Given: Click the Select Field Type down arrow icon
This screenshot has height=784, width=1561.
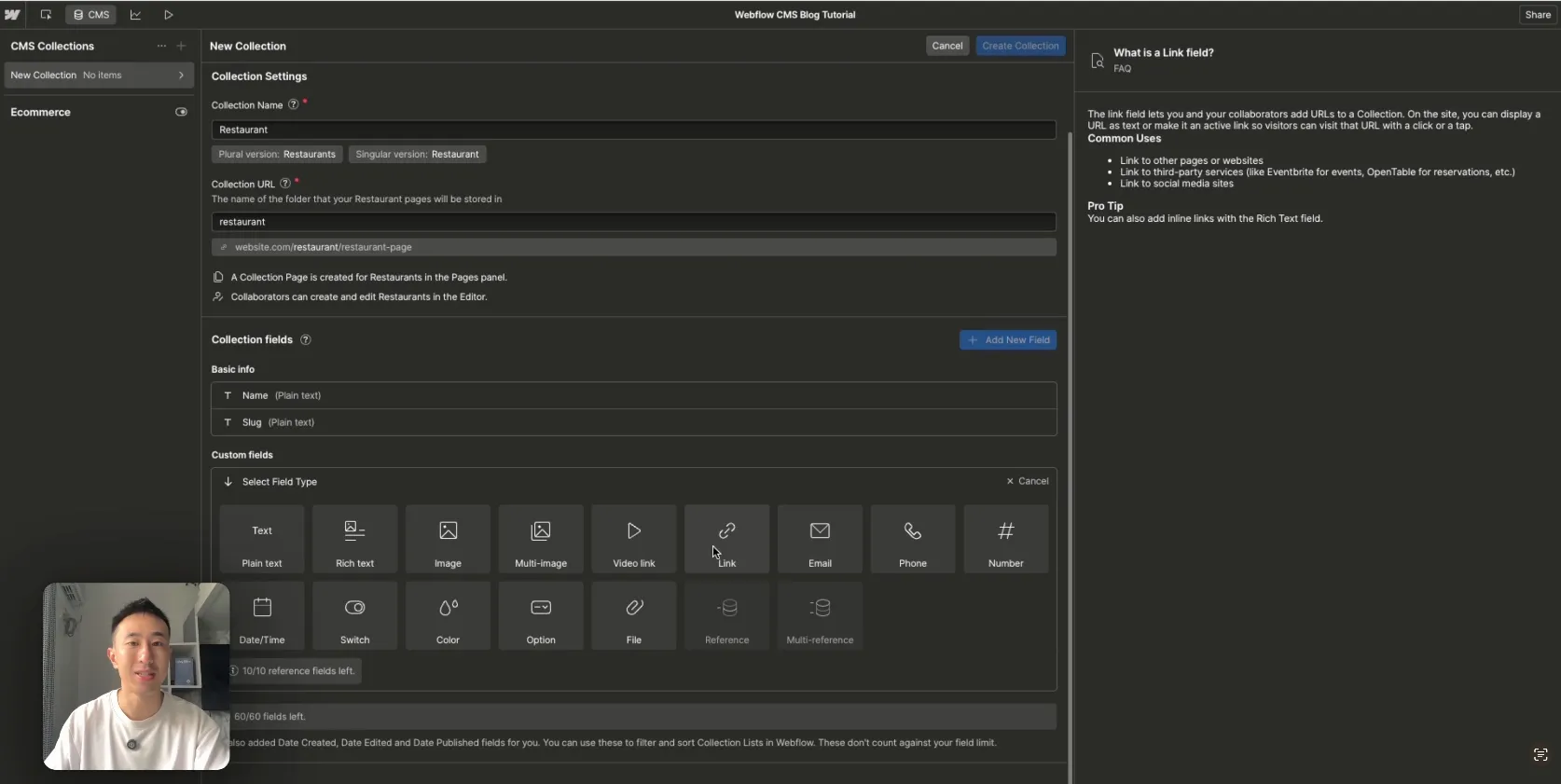Looking at the screenshot, I should coord(228,482).
